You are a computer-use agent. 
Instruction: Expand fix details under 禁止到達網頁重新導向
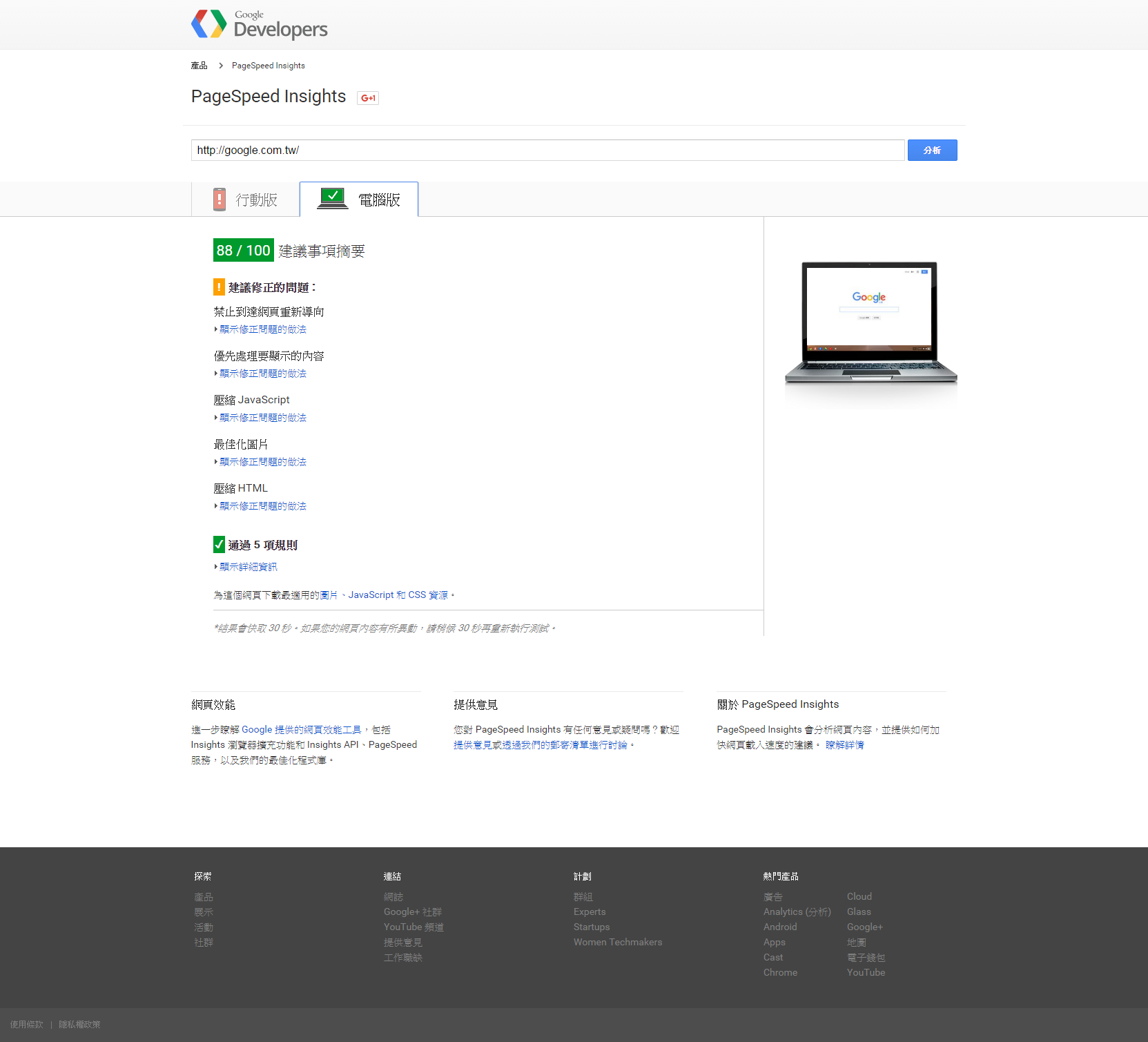pos(262,329)
